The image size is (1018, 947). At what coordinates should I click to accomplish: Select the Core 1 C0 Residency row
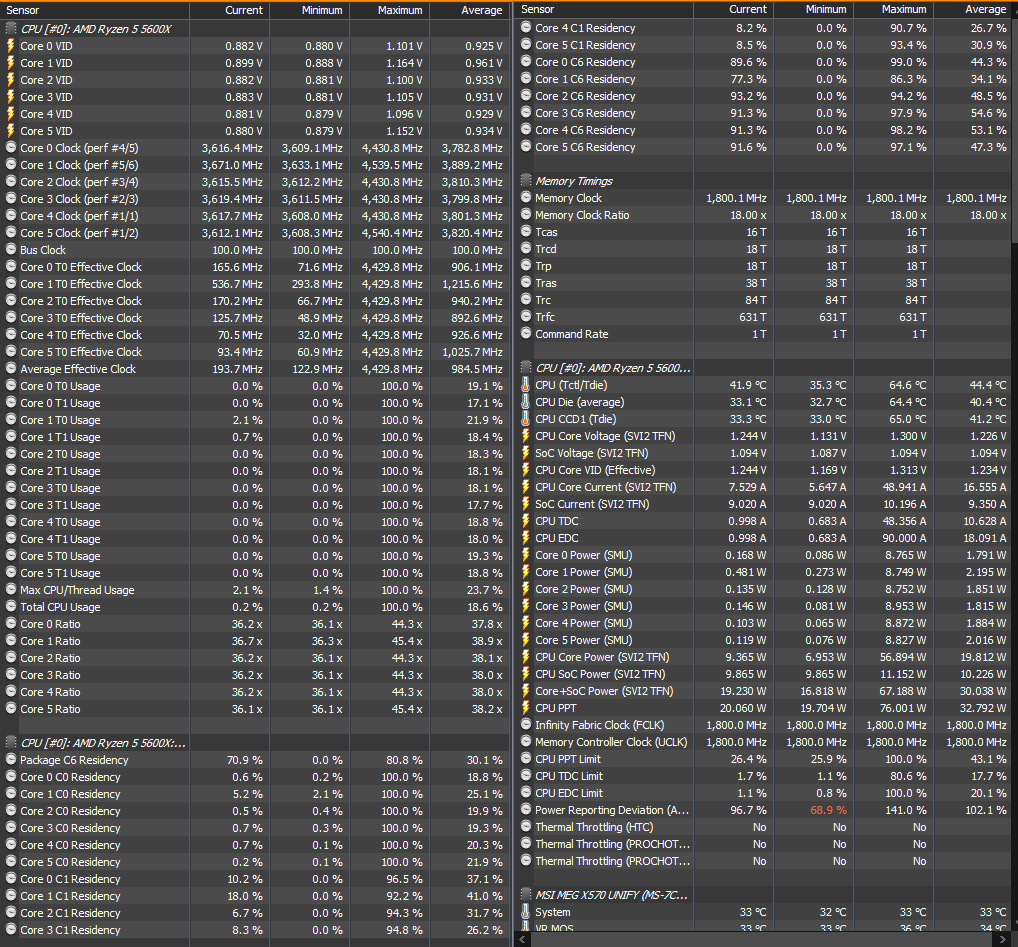click(256, 794)
